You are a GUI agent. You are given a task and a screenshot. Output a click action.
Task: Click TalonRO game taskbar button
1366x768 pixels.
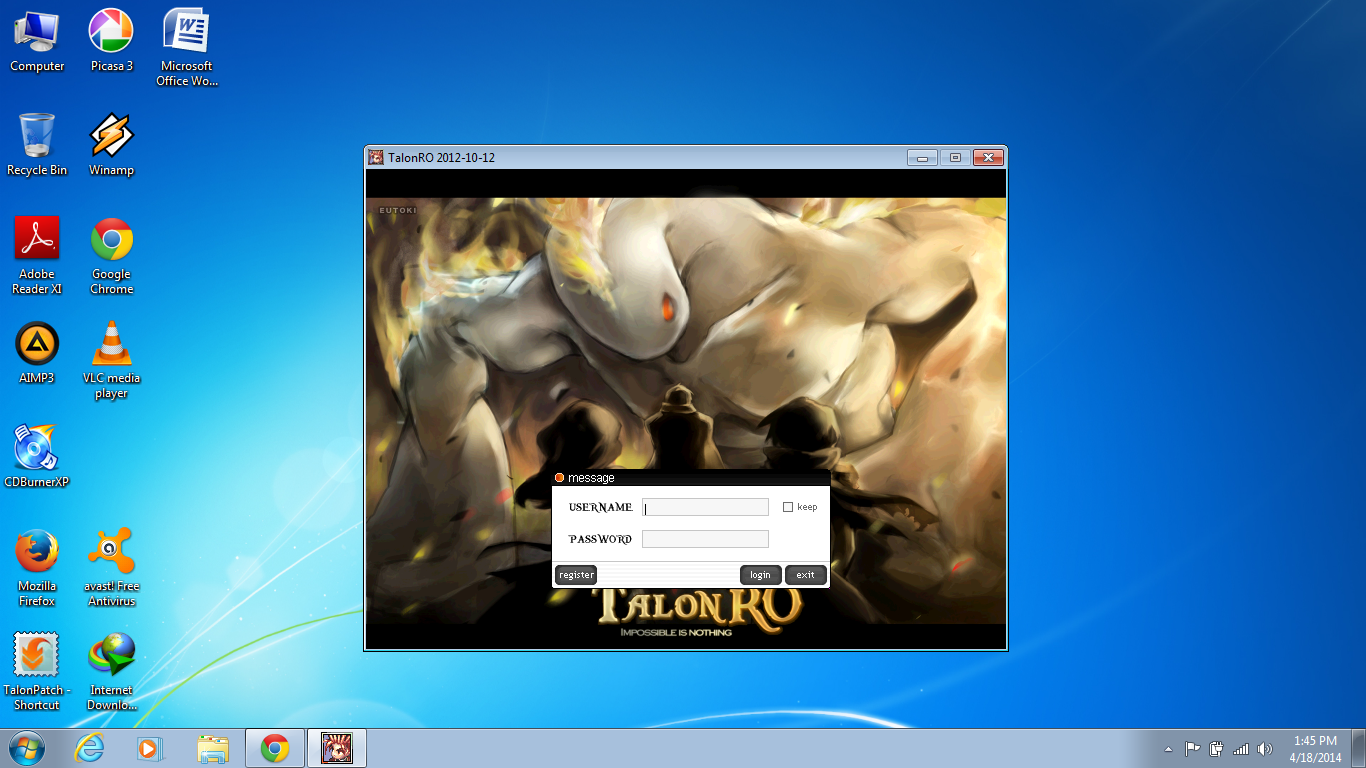tap(337, 748)
